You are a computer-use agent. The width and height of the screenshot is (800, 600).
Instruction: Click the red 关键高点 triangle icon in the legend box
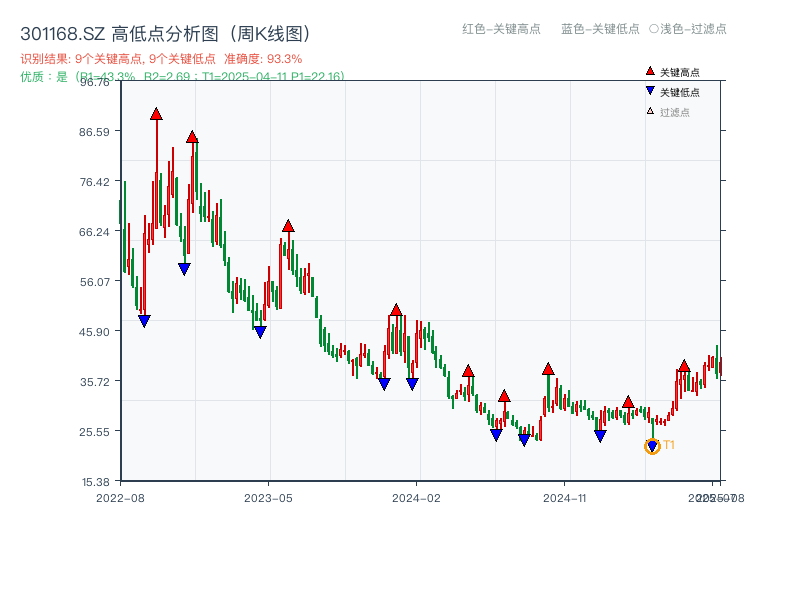pos(650,71)
